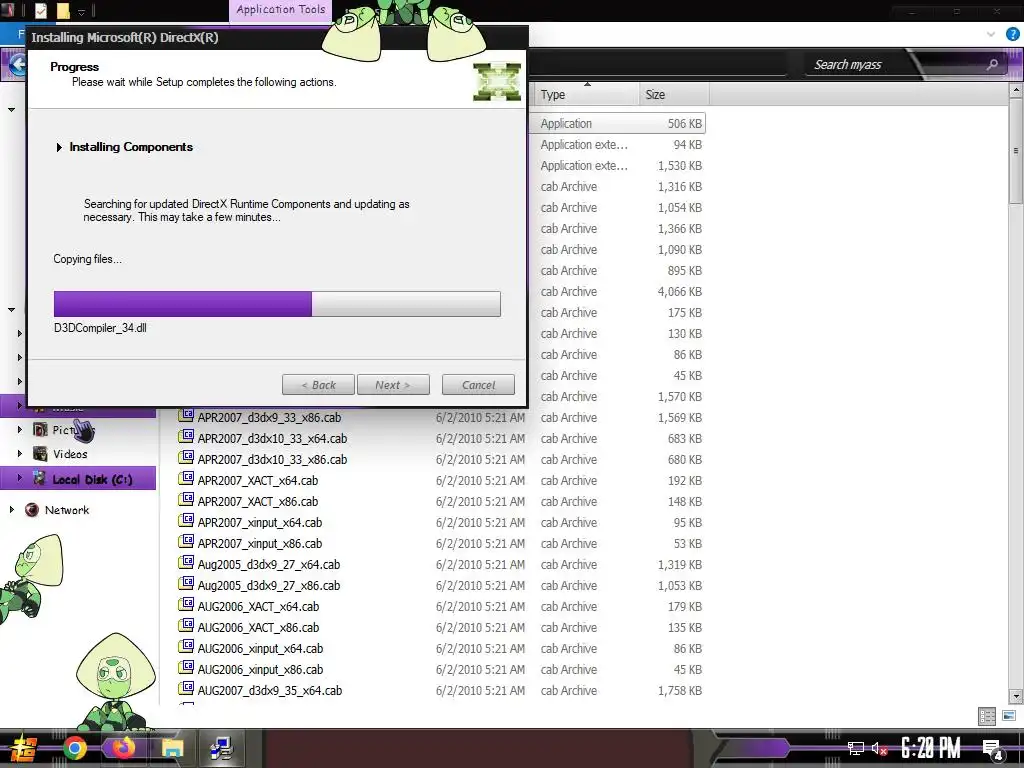Click the file list vertical scrollbar thumb

click(1016, 151)
